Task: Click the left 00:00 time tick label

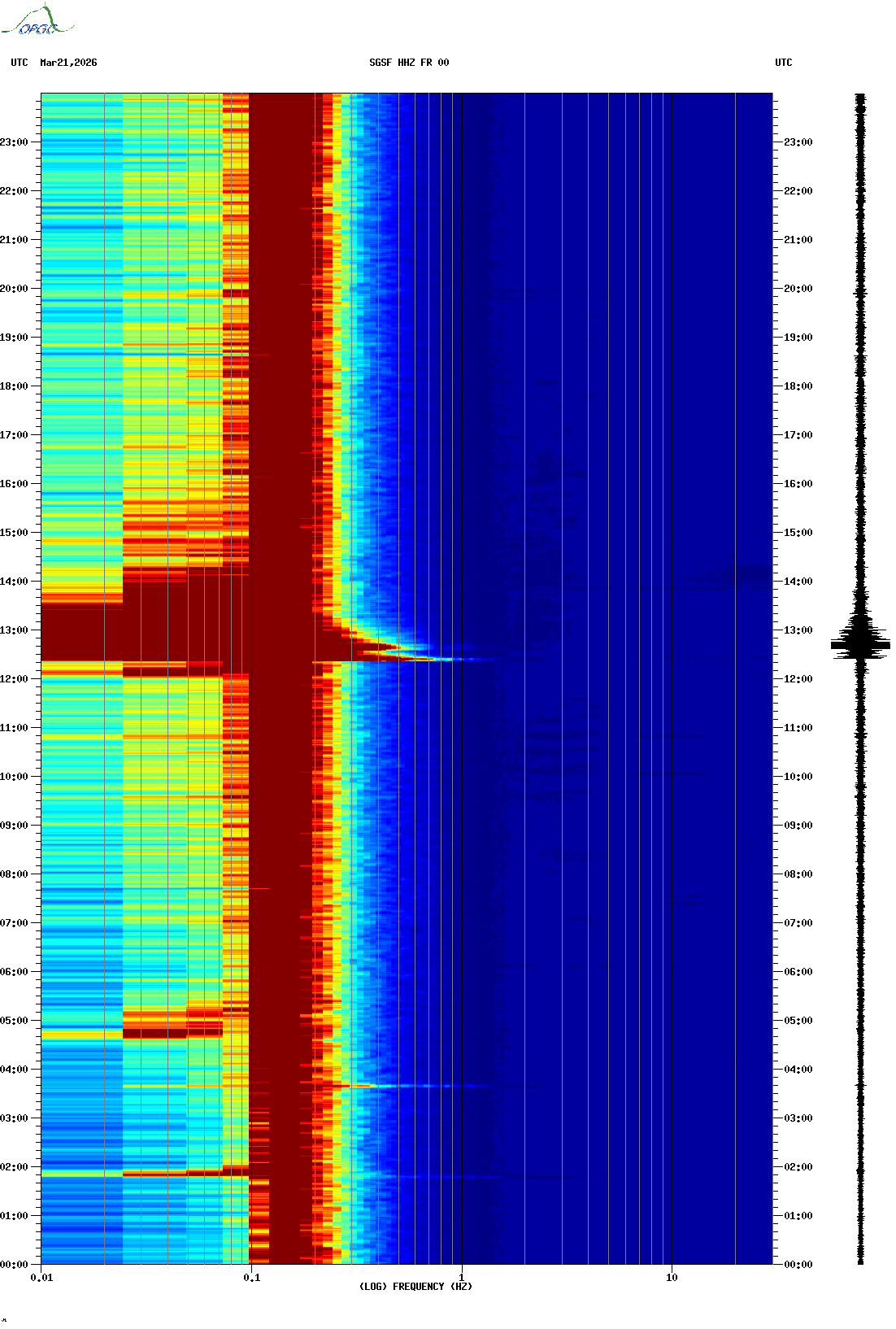Action: [15, 1265]
